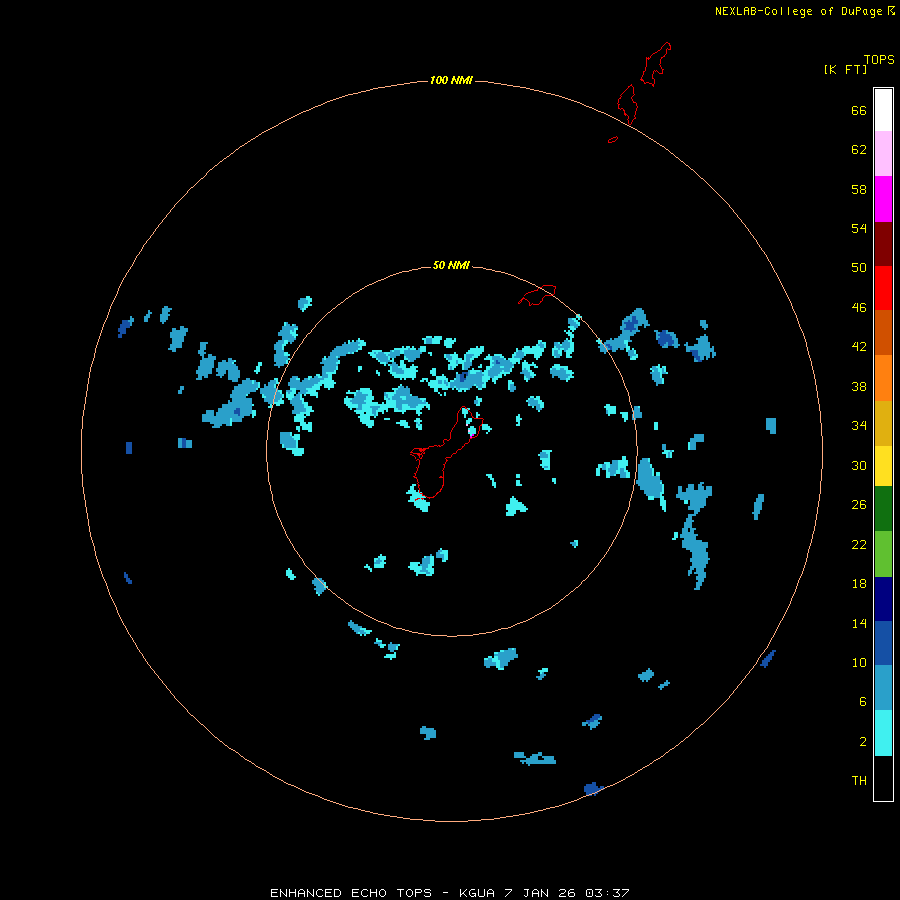The width and height of the screenshot is (900, 900).
Task: Click the medium blue legend swatch
Action: (x=883, y=643)
